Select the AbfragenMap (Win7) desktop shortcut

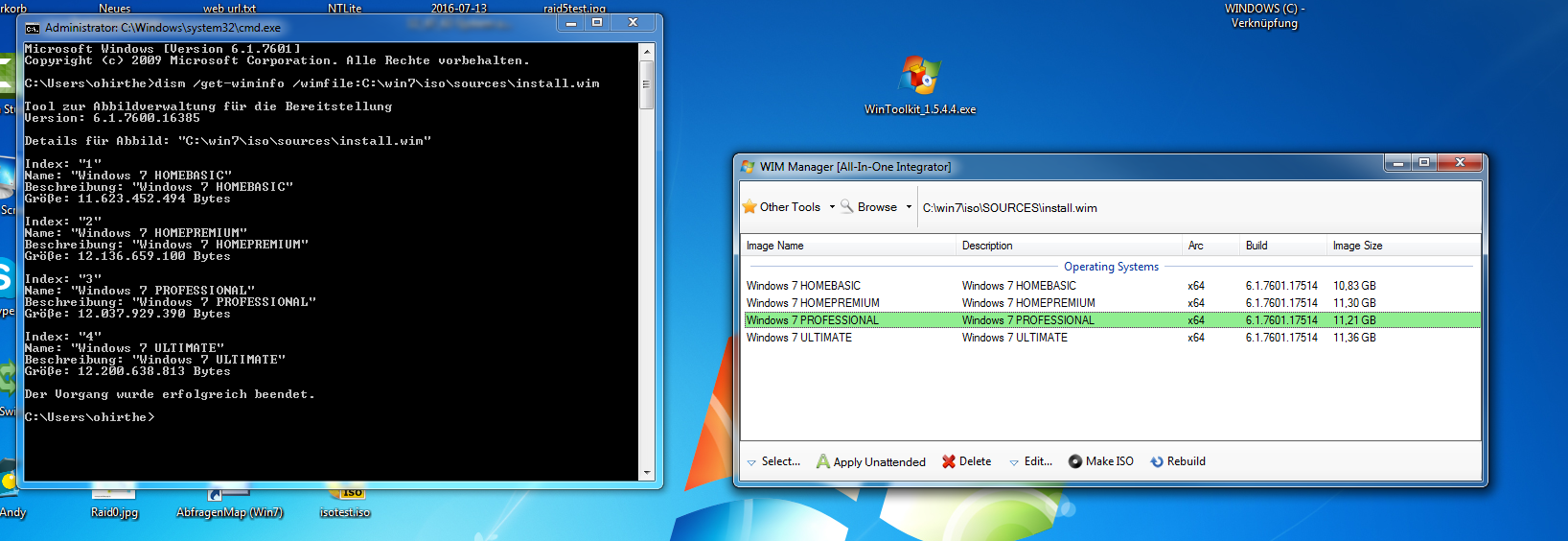(x=229, y=503)
